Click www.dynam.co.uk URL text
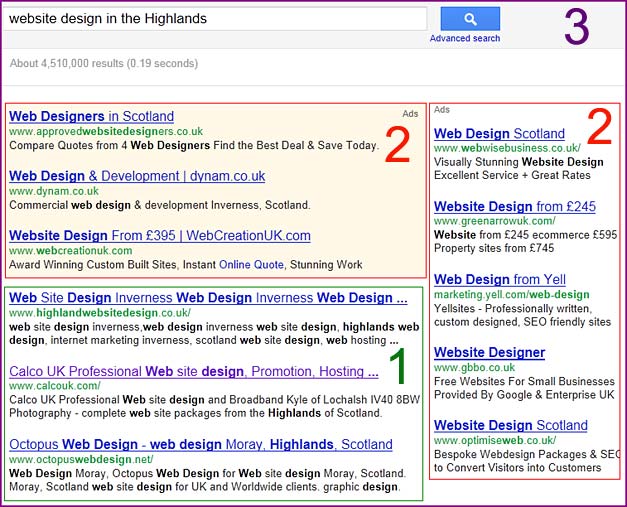The width and height of the screenshot is (627, 507). (x=54, y=191)
